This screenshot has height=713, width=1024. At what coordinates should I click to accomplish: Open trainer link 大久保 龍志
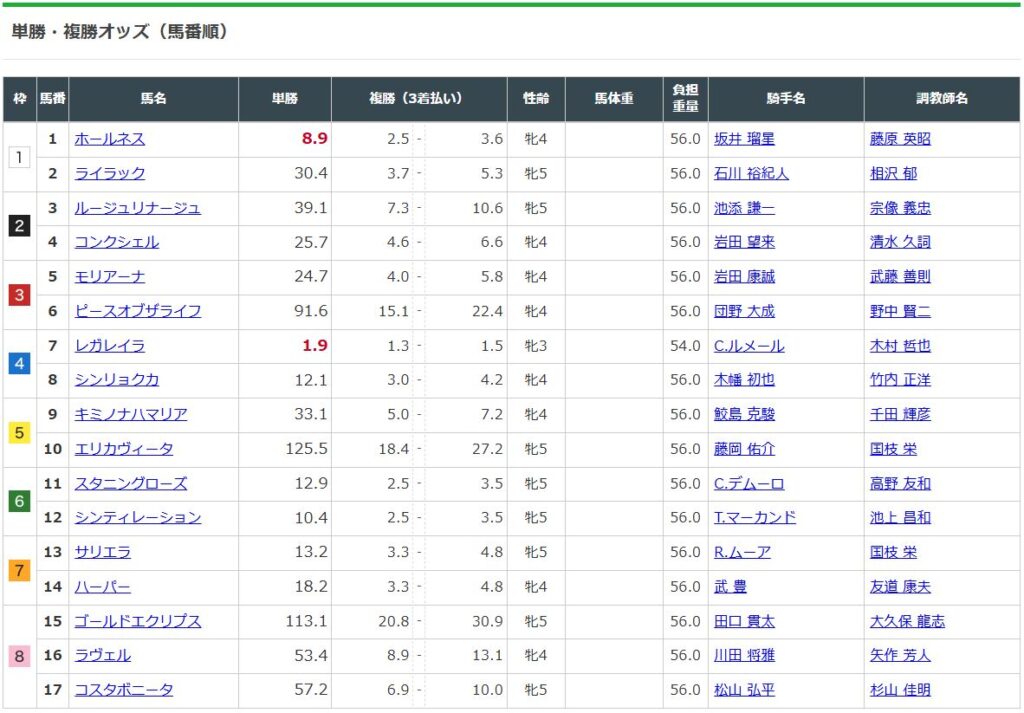click(x=908, y=622)
